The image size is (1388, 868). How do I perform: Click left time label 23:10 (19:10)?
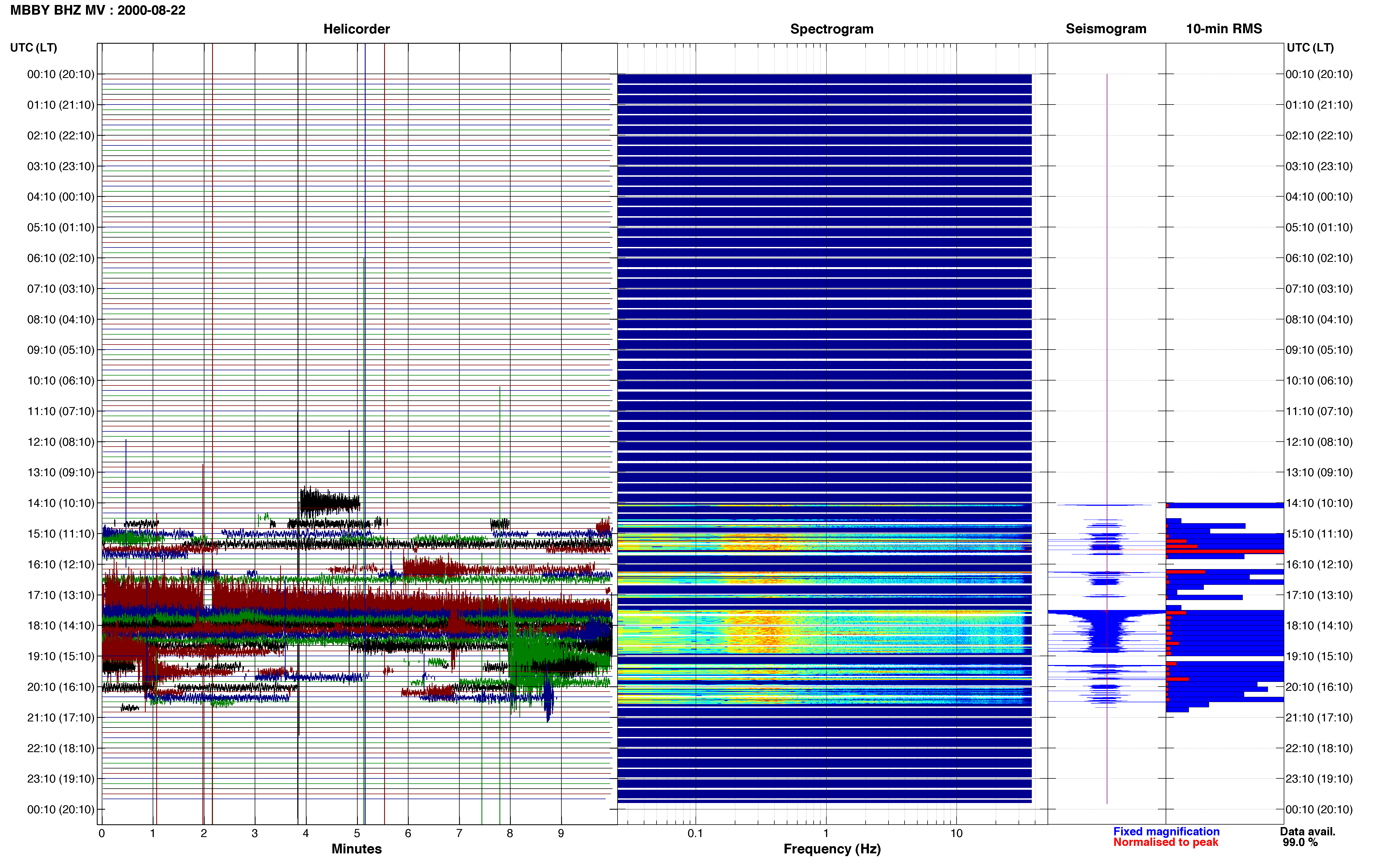click(61, 779)
